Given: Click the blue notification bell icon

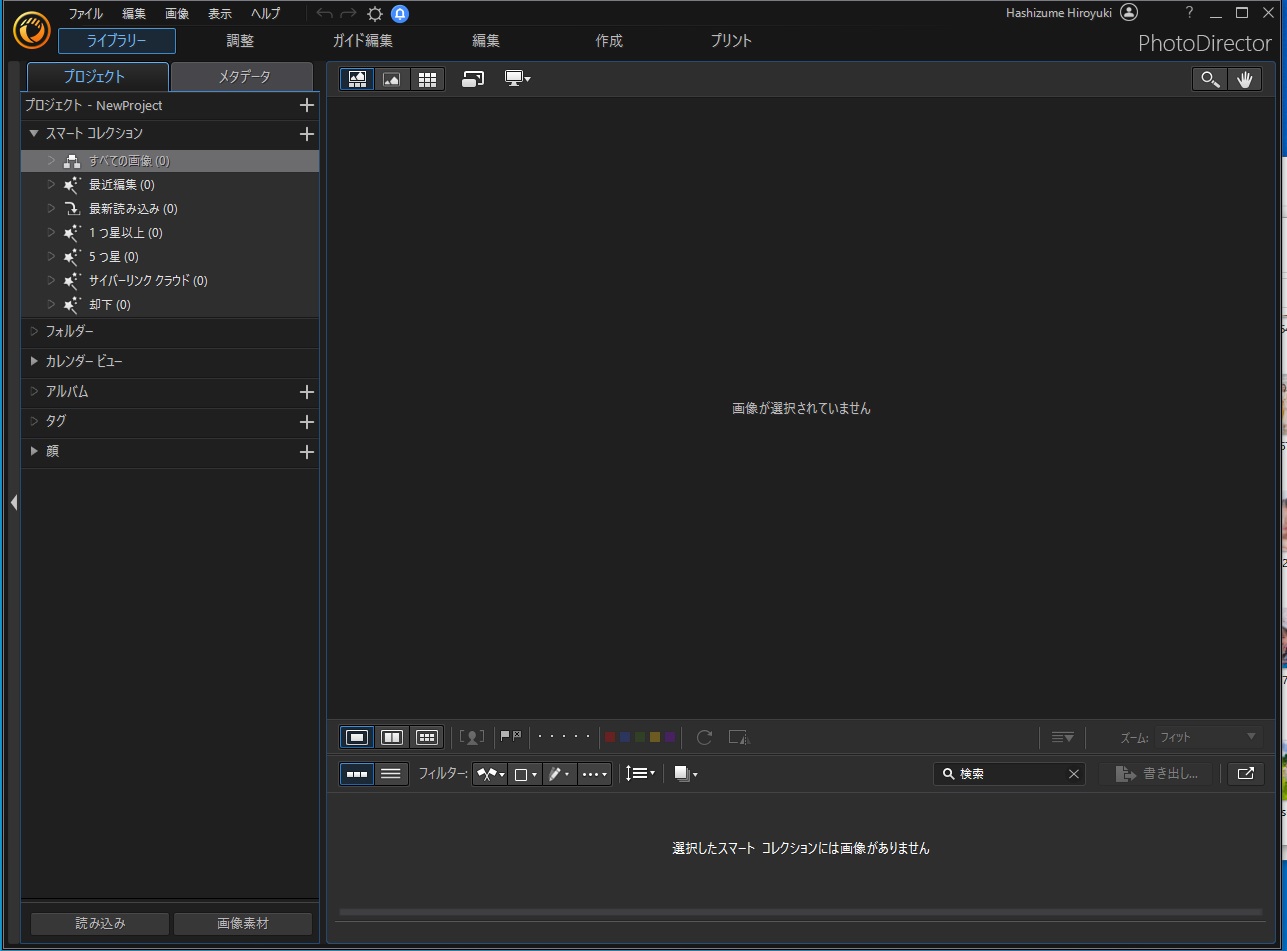Looking at the screenshot, I should [x=400, y=14].
